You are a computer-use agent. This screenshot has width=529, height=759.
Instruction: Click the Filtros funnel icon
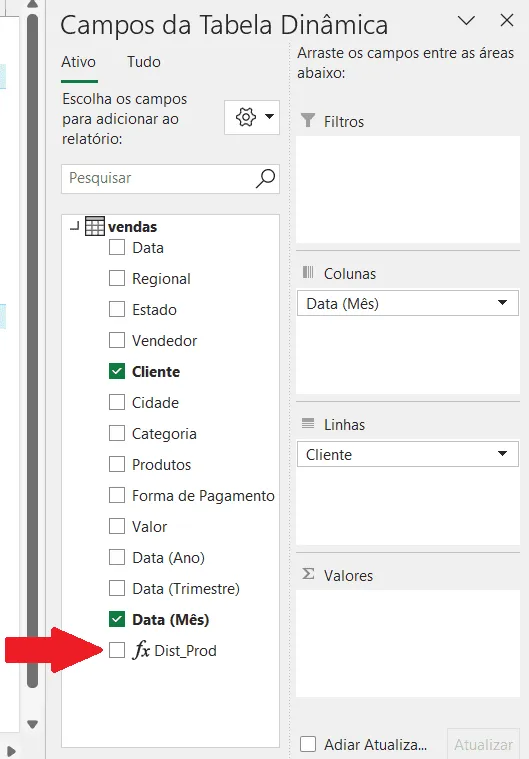tap(308, 120)
